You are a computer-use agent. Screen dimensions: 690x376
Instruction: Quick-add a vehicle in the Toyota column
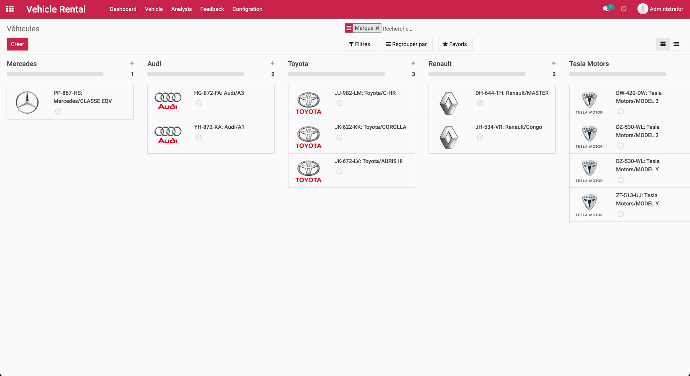(413, 63)
